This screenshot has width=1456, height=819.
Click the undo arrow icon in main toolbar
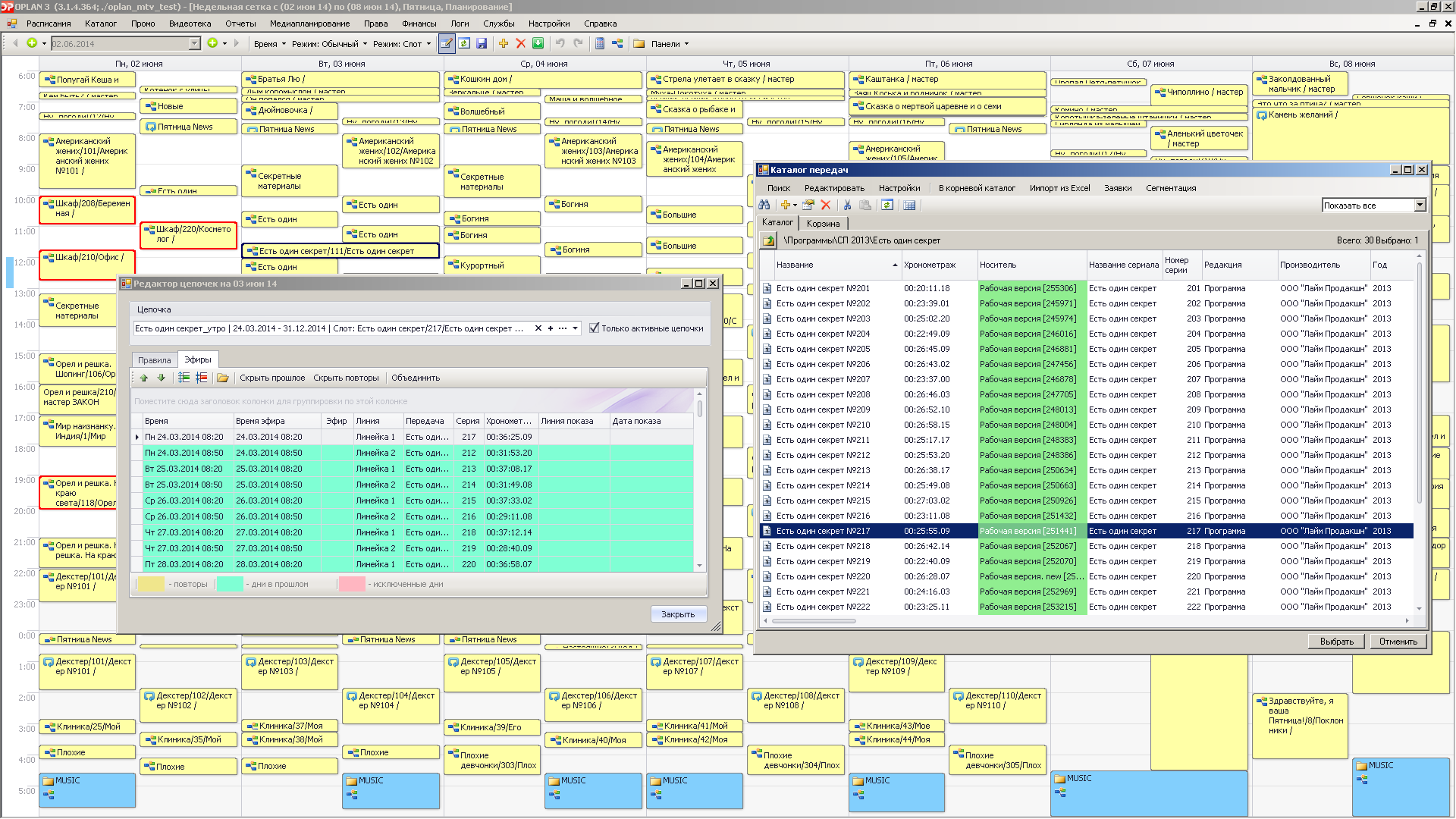pos(560,44)
